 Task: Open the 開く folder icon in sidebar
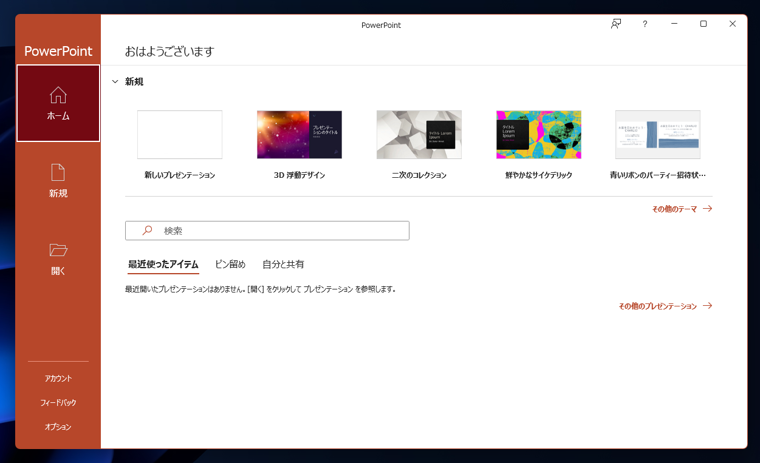(x=58, y=250)
